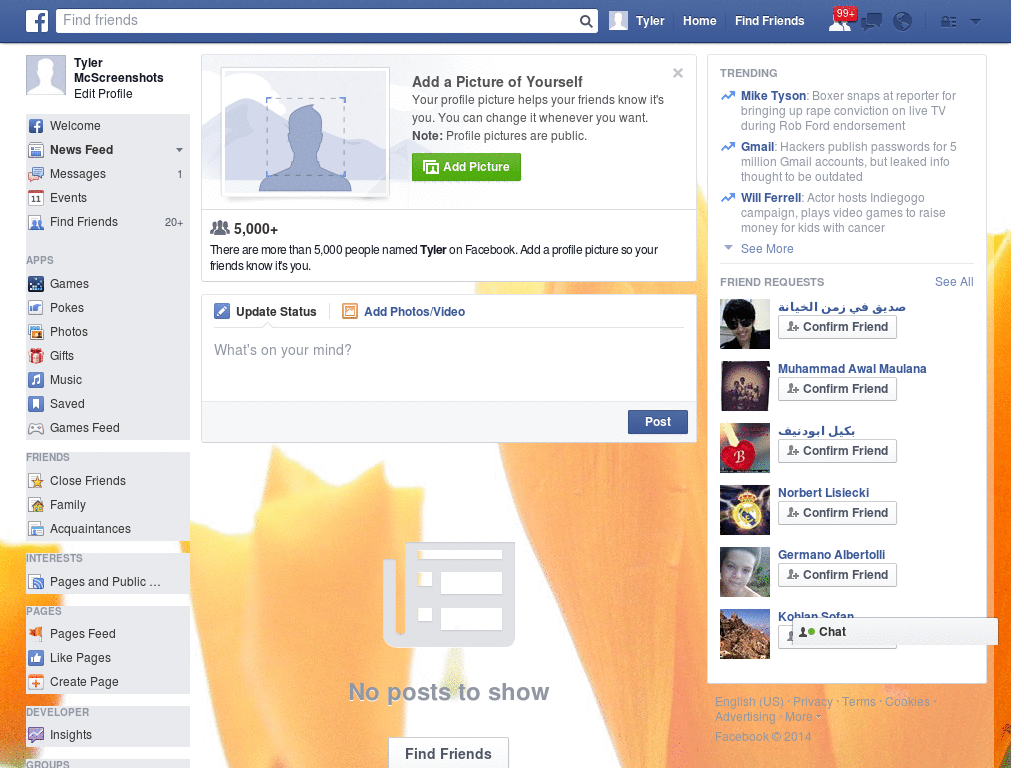
Task: Click Like Pages thumbs-up icon
Action: coord(36,658)
